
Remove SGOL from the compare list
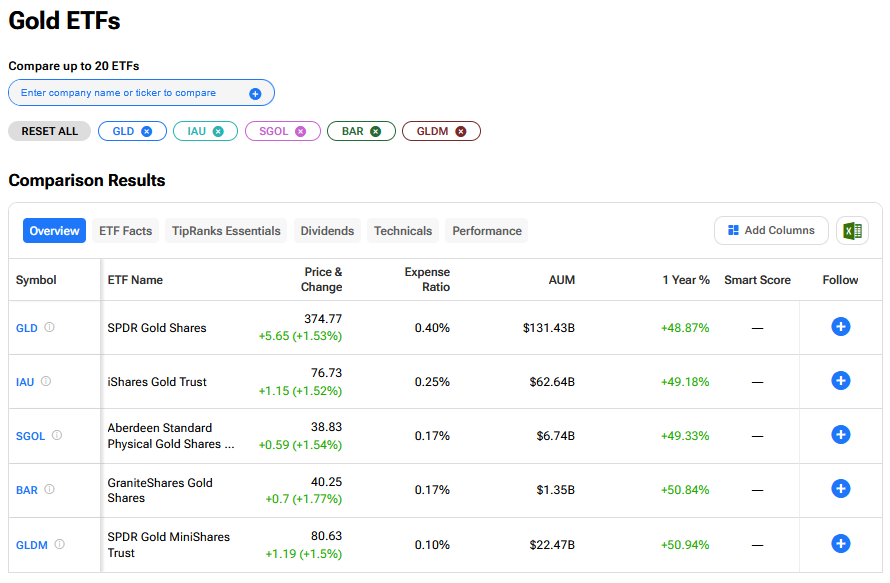point(301,131)
